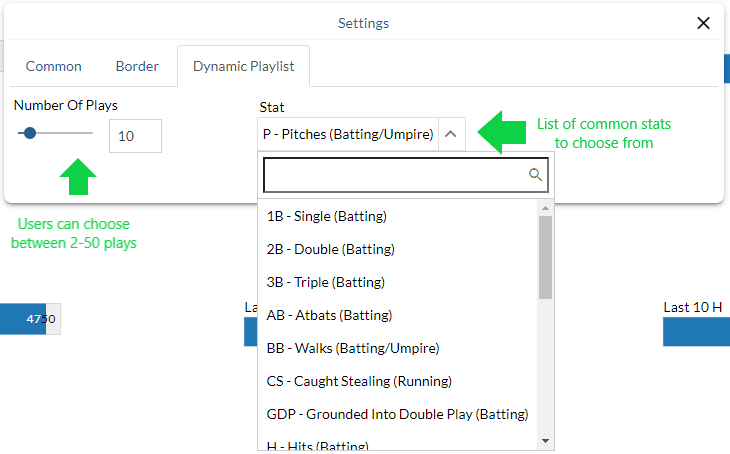Click the stat list scrollbar thumb
Screen dimensions: 730x454
click(545, 257)
